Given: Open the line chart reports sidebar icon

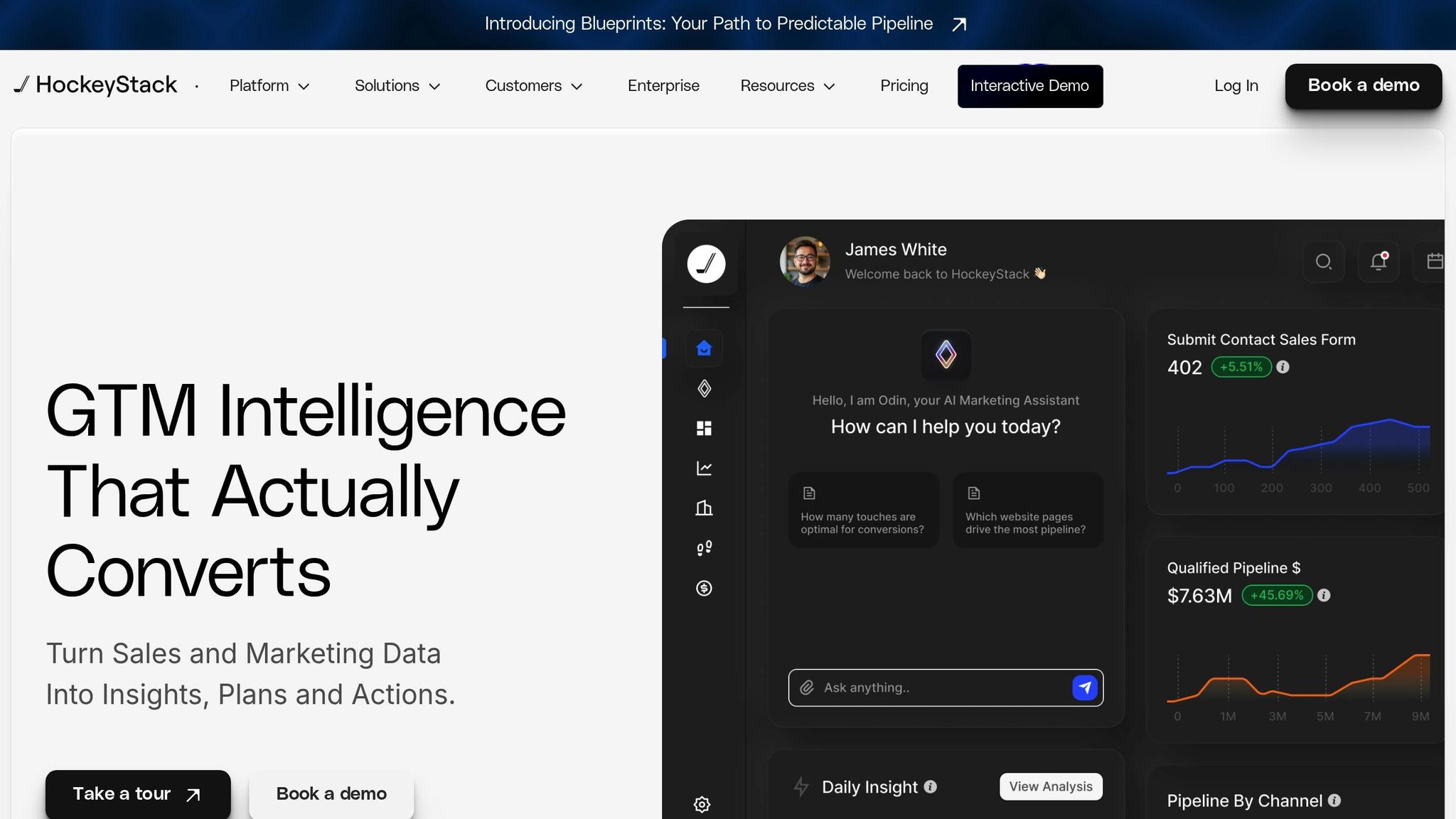Looking at the screenshot, I should 704,468.
